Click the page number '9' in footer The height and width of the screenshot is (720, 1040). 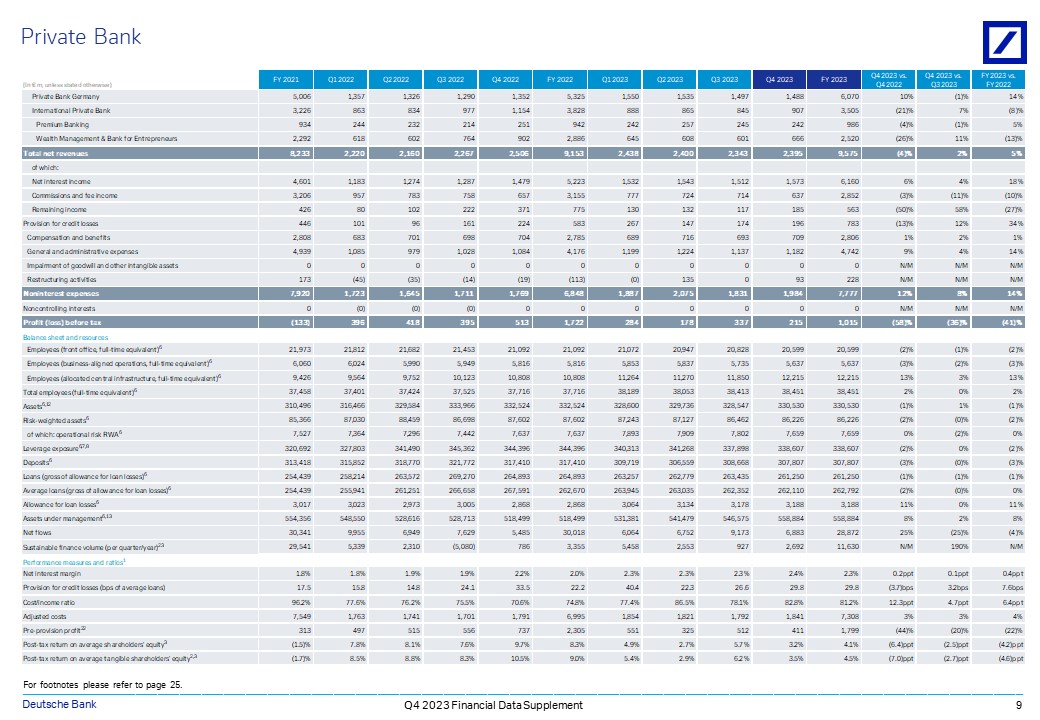tap(1018, 705)
